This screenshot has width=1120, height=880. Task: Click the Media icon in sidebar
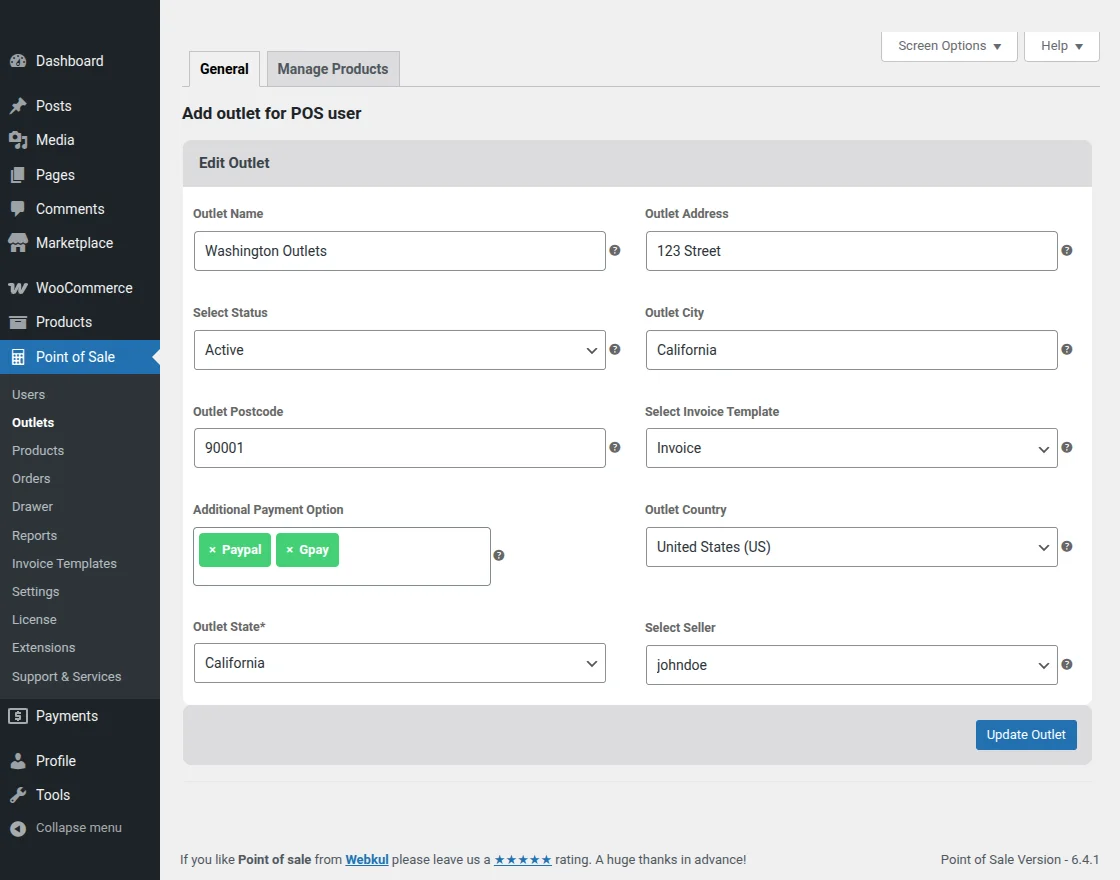18,140
